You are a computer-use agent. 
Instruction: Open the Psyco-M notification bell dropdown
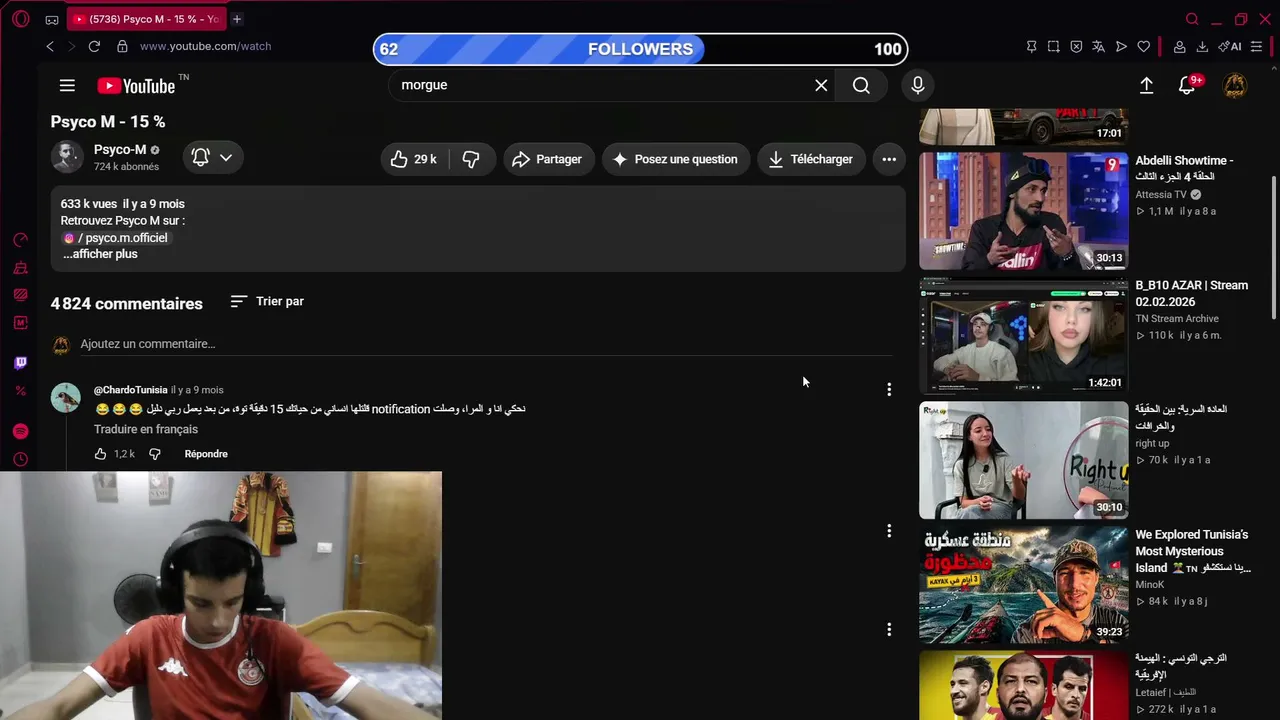tap(212, 157)
